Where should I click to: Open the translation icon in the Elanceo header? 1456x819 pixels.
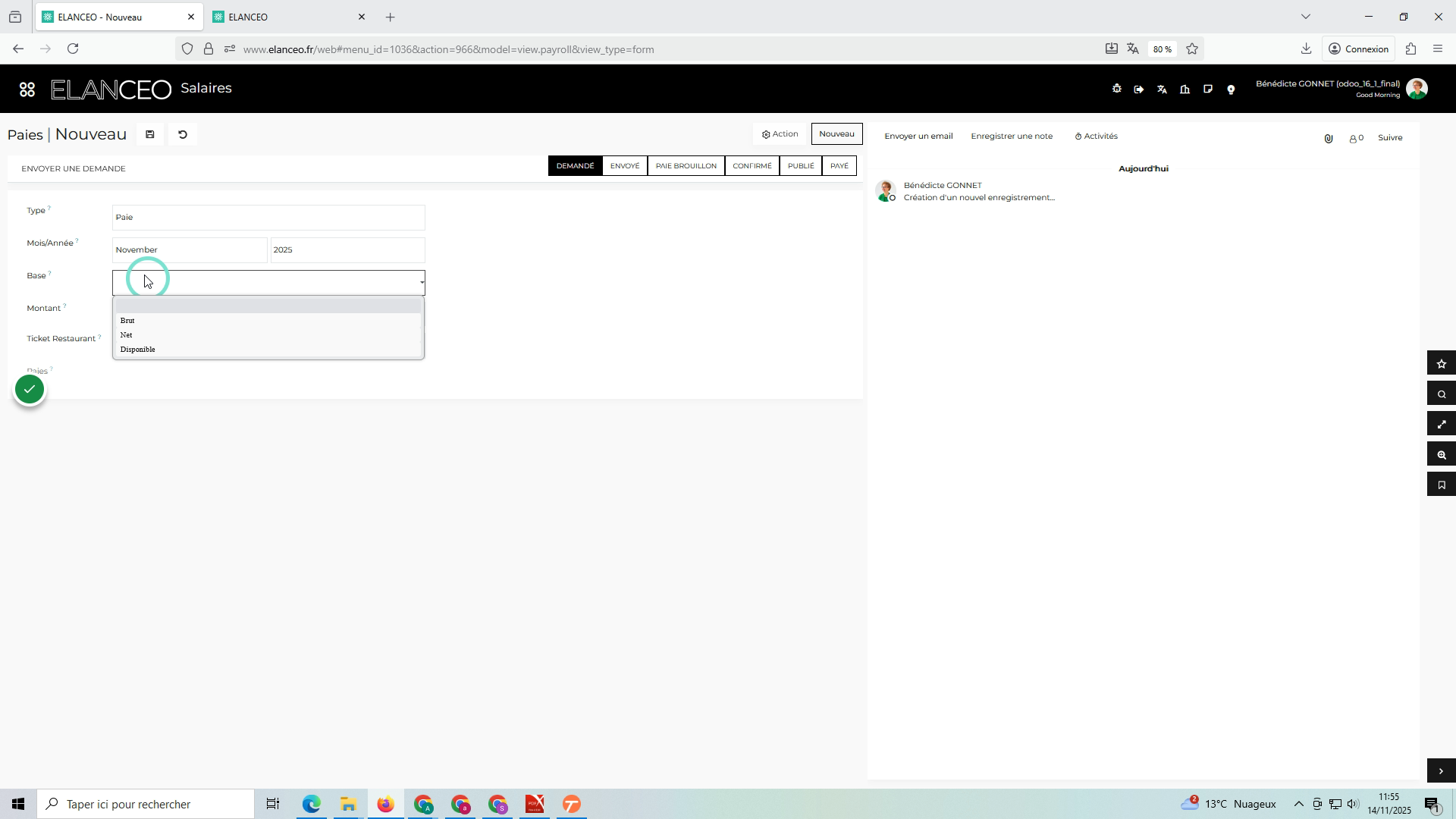pos(1162,89)
